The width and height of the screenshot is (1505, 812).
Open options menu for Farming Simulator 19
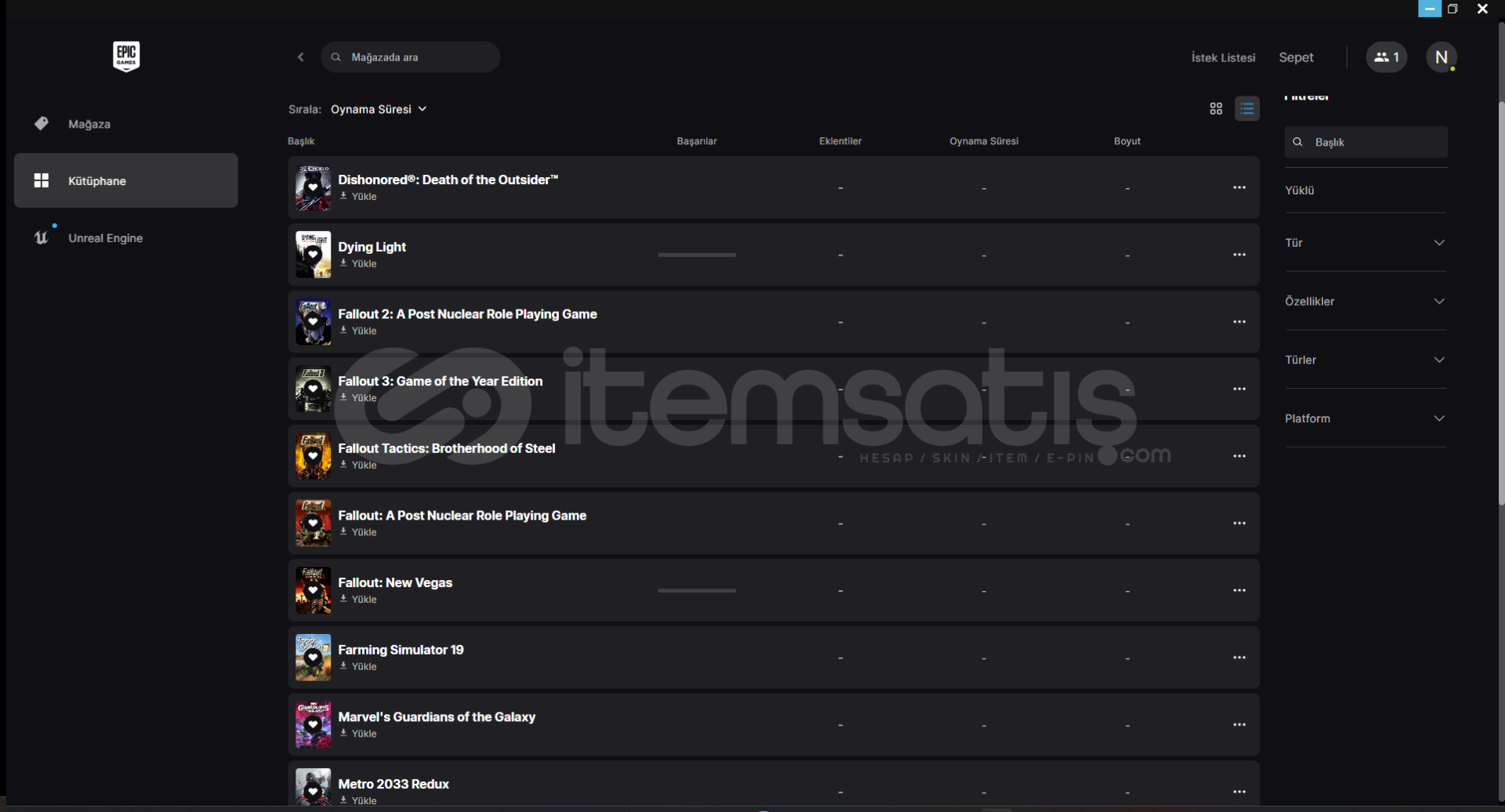pyautogui.click(x=1239, y=658)
